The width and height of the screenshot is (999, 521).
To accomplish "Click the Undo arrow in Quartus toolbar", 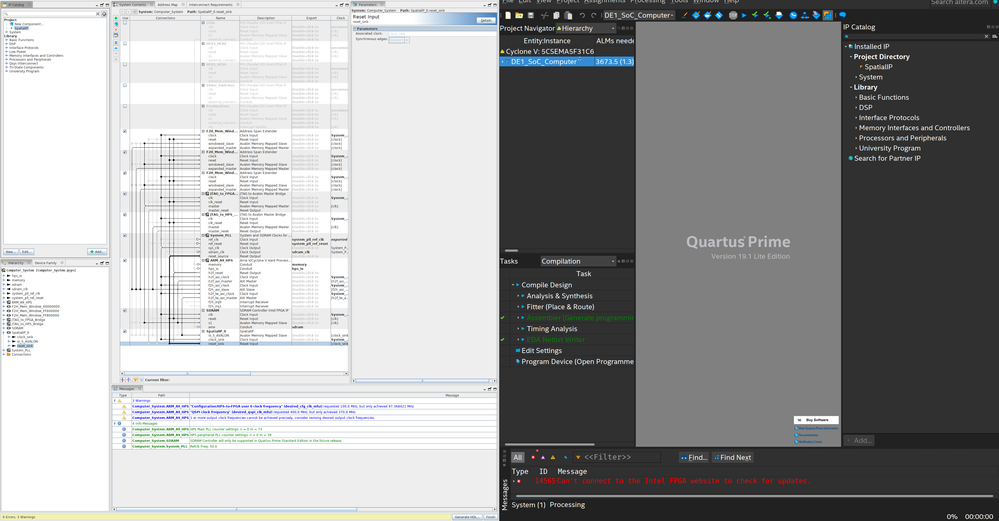I will [x=582, y=15].
